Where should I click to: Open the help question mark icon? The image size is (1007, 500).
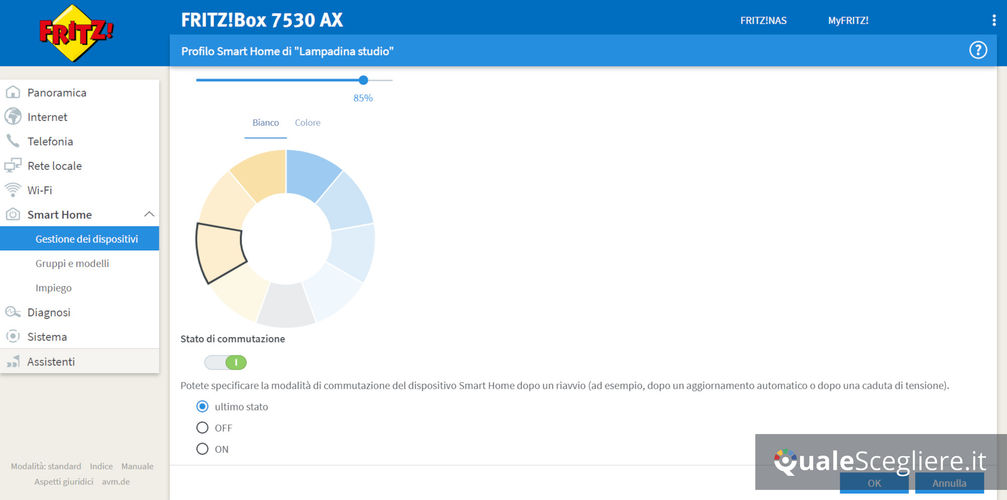(978, 50)
